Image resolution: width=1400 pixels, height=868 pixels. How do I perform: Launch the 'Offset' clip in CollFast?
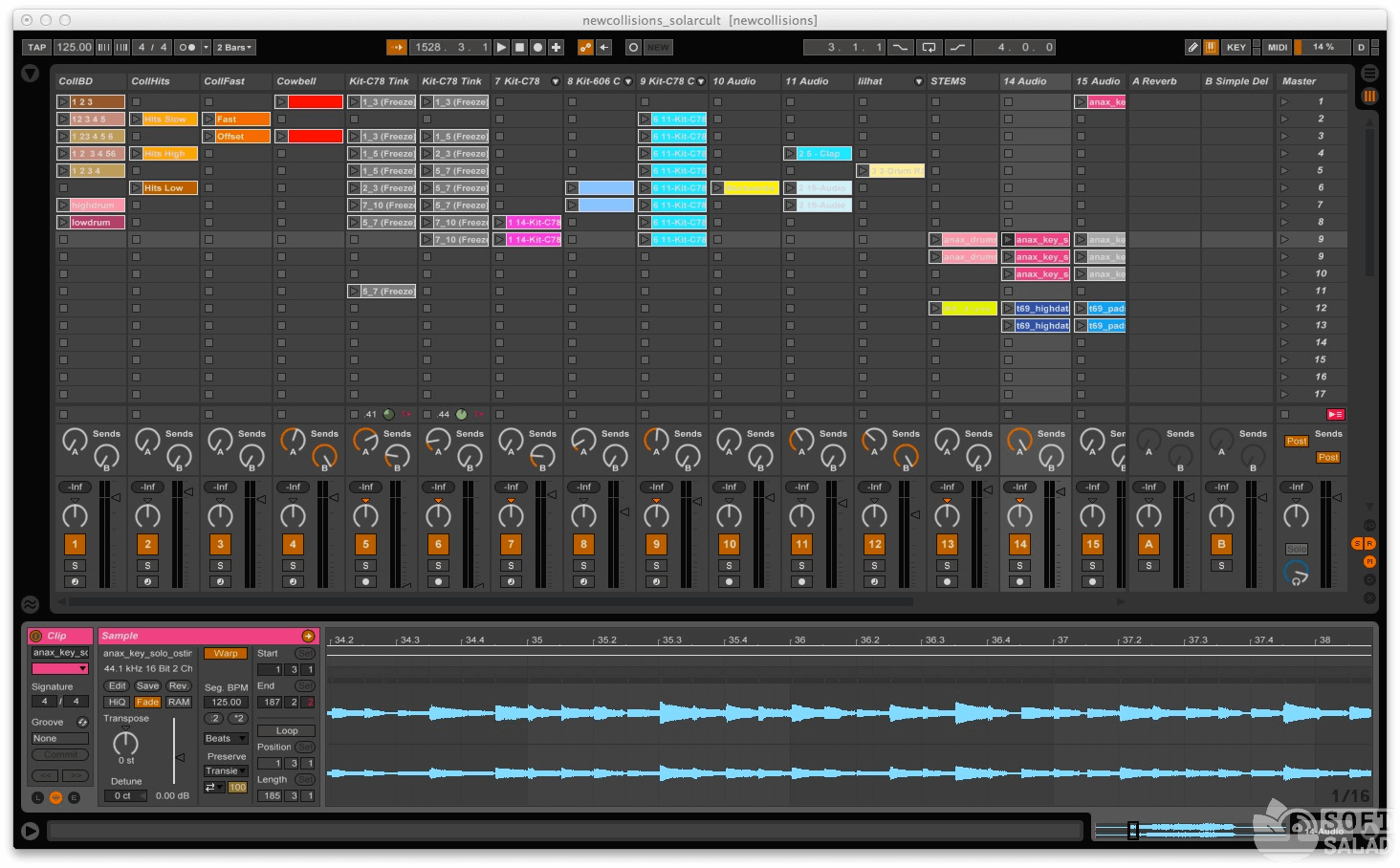pos(208,137)
